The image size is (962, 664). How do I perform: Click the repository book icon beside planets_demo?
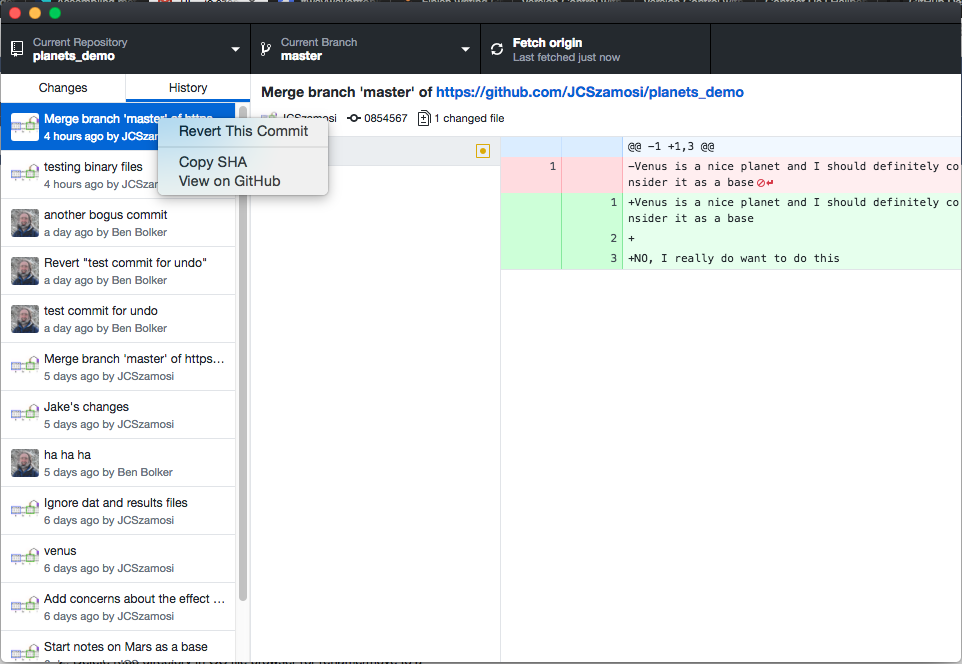tap(16, 47)
